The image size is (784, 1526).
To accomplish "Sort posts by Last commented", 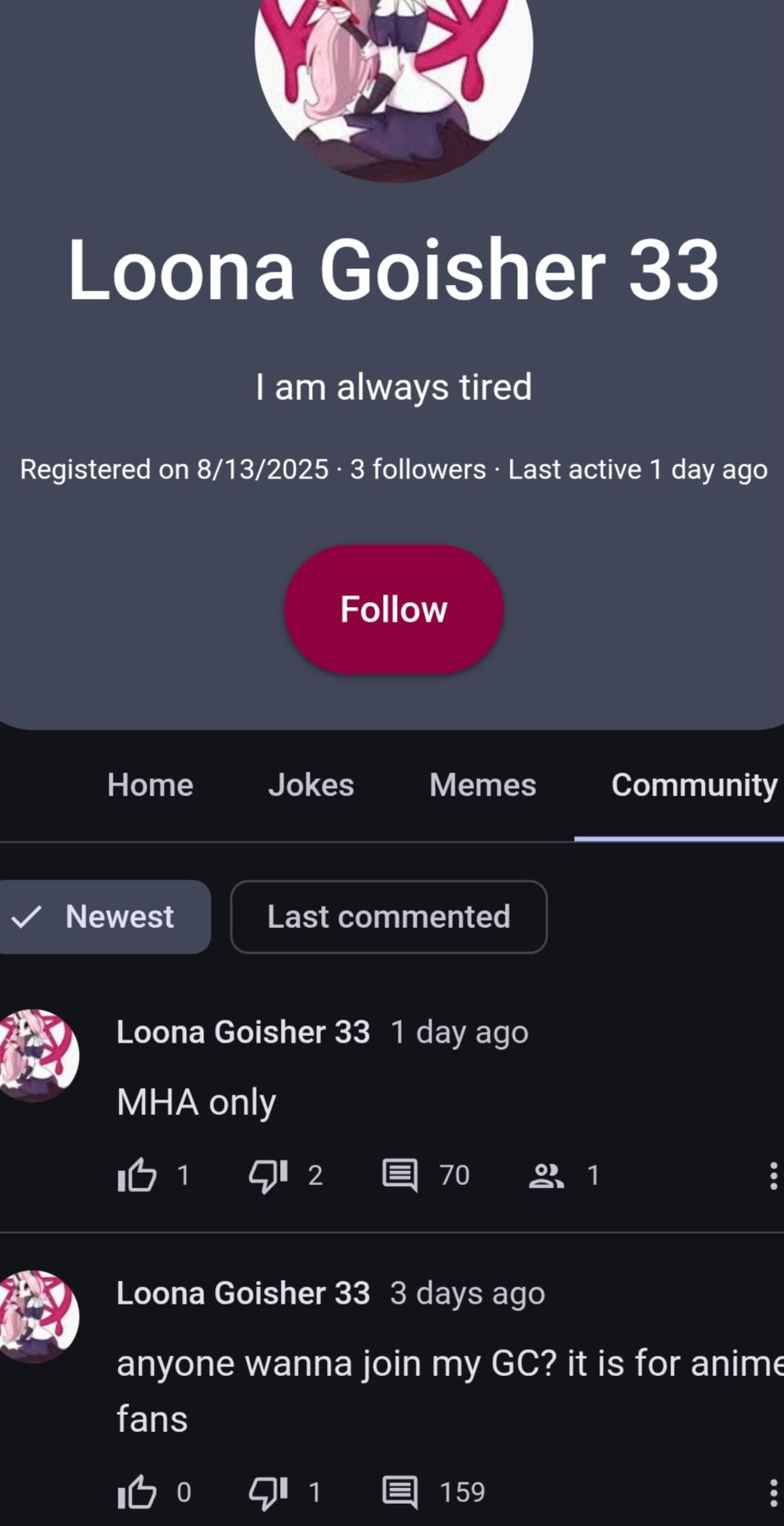I will coord(389,917).
